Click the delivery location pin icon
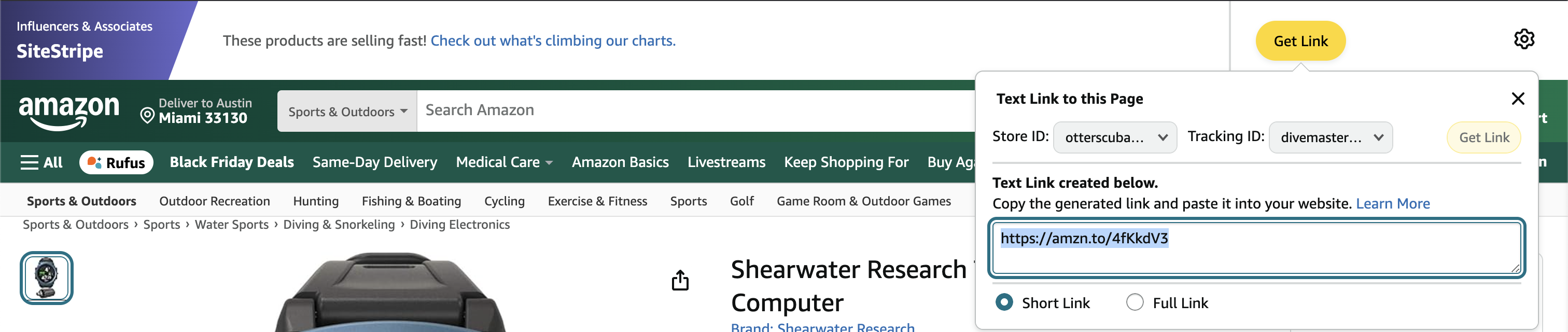This screenshot has height=332, width=1568. point(147,115)
